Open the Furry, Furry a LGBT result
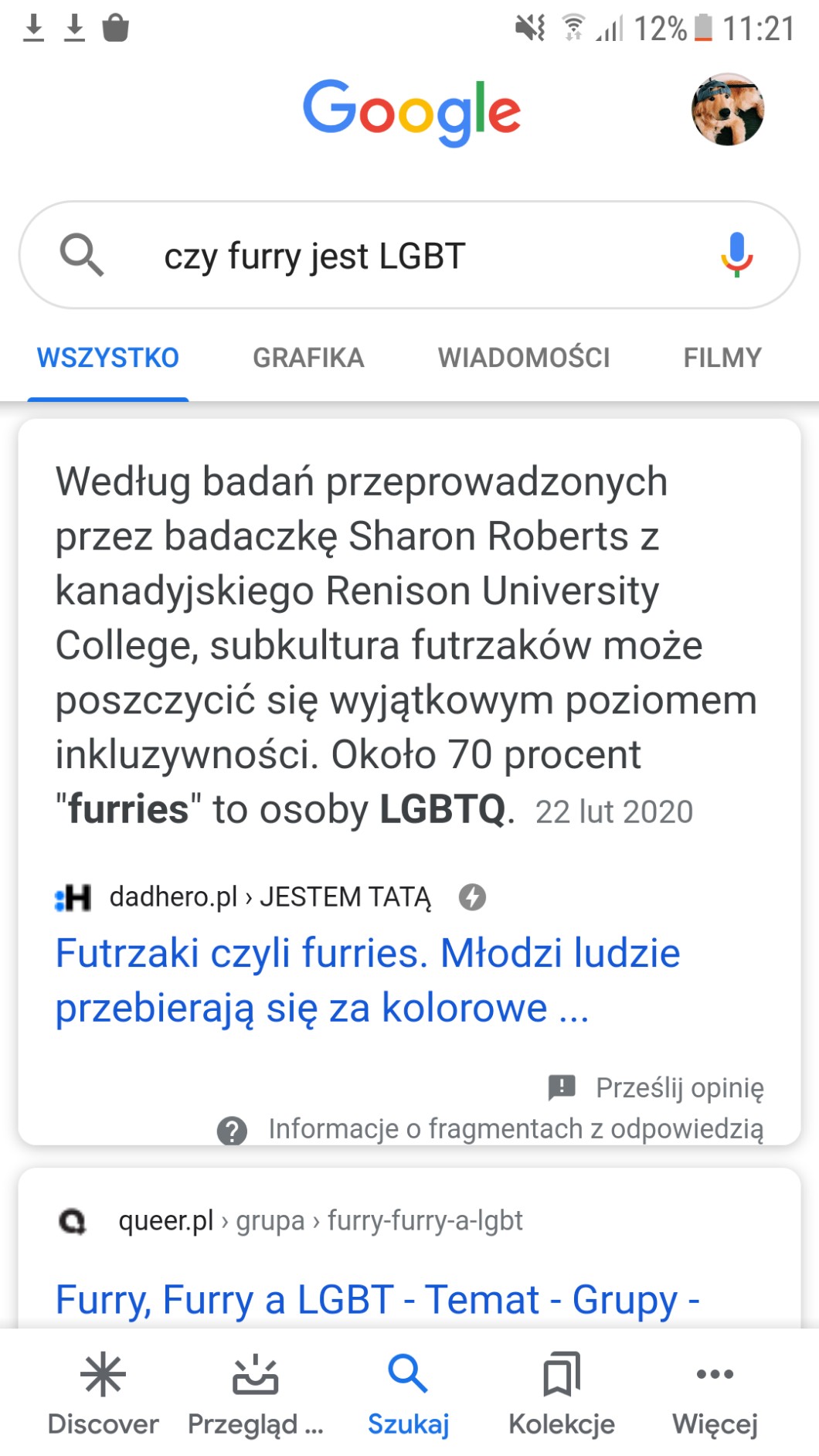 377,1299
